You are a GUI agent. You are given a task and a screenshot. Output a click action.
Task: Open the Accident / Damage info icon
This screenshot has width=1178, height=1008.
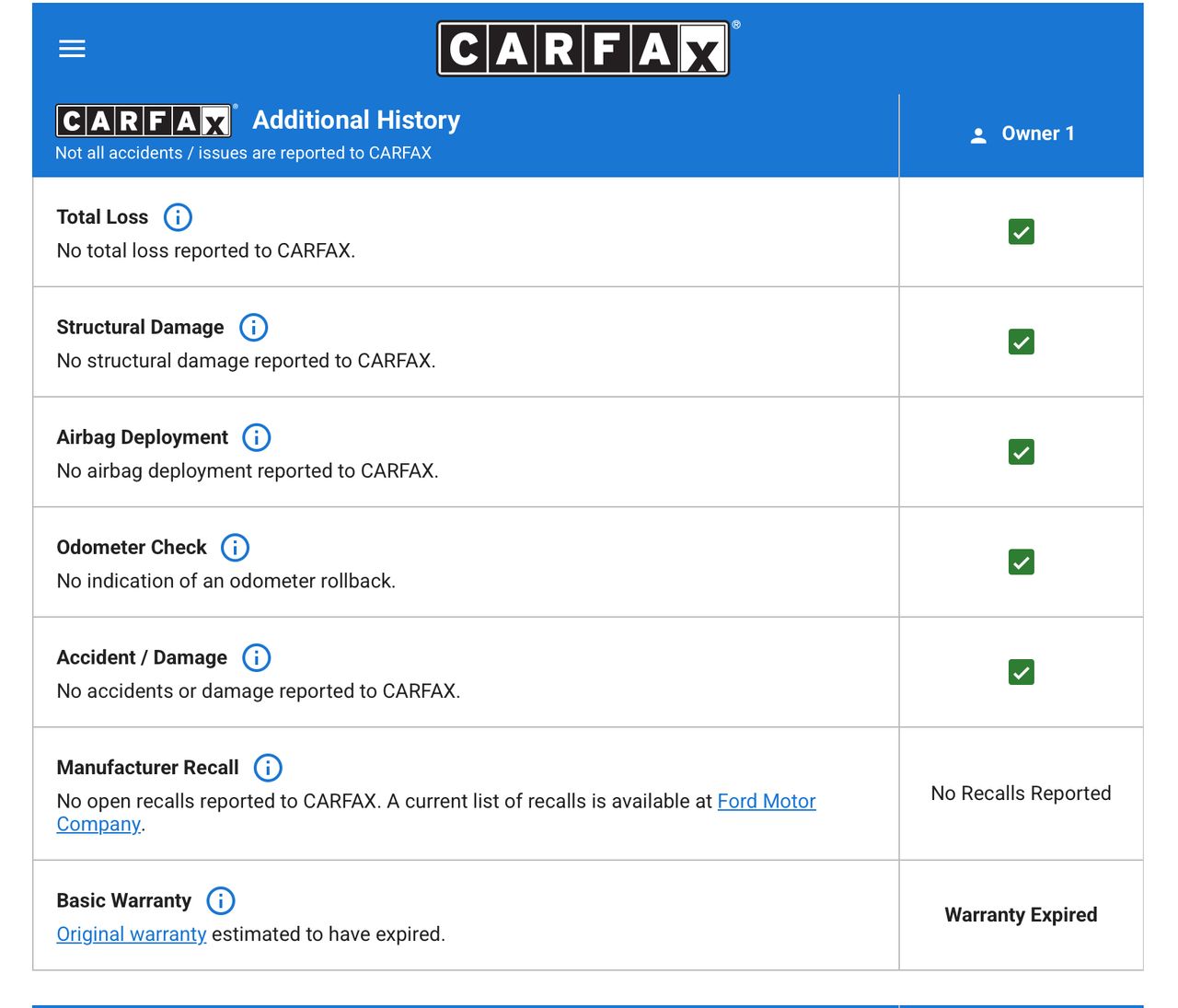(x=257, y=657)
